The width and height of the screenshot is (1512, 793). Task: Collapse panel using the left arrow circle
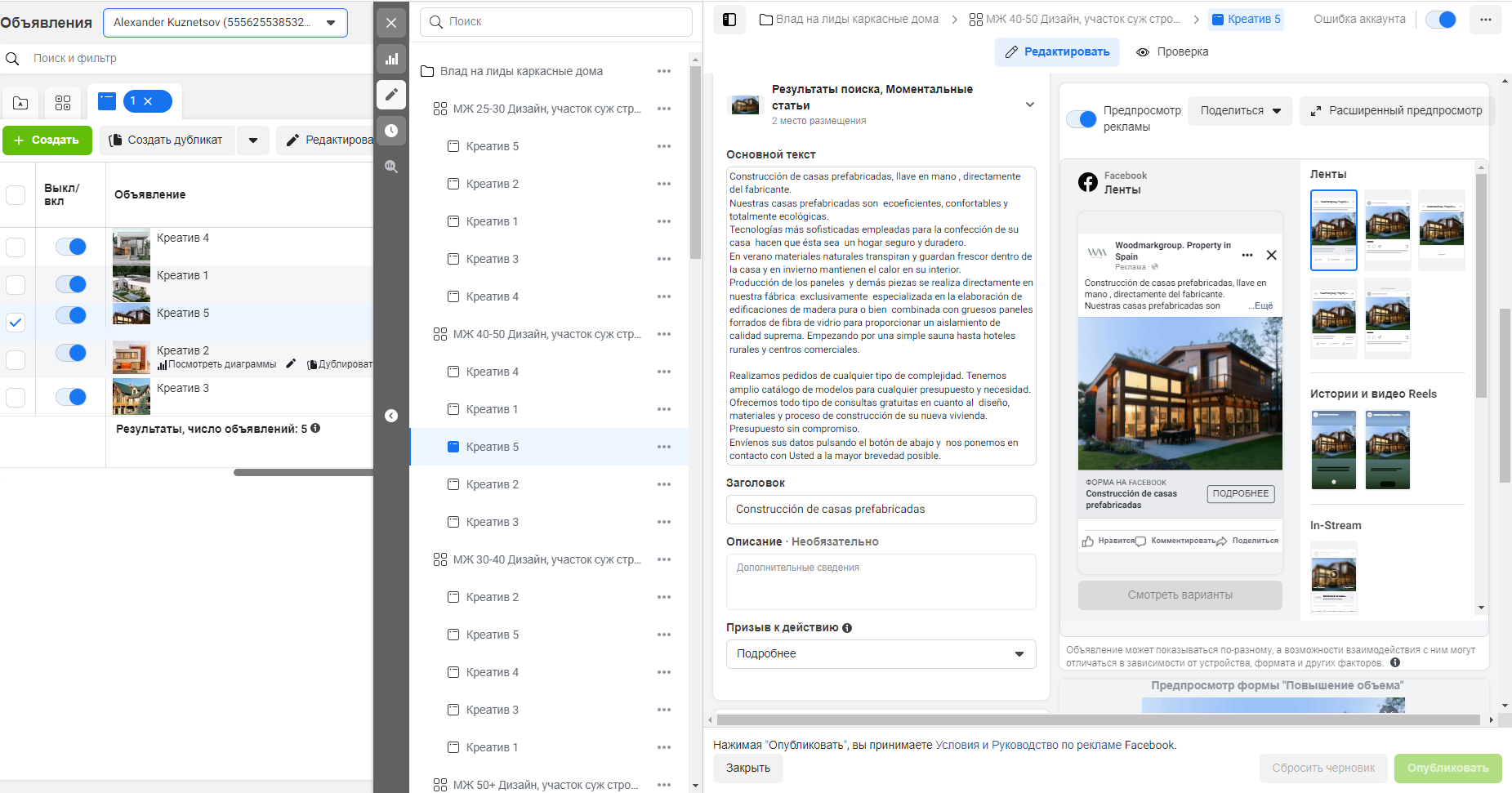391,416
